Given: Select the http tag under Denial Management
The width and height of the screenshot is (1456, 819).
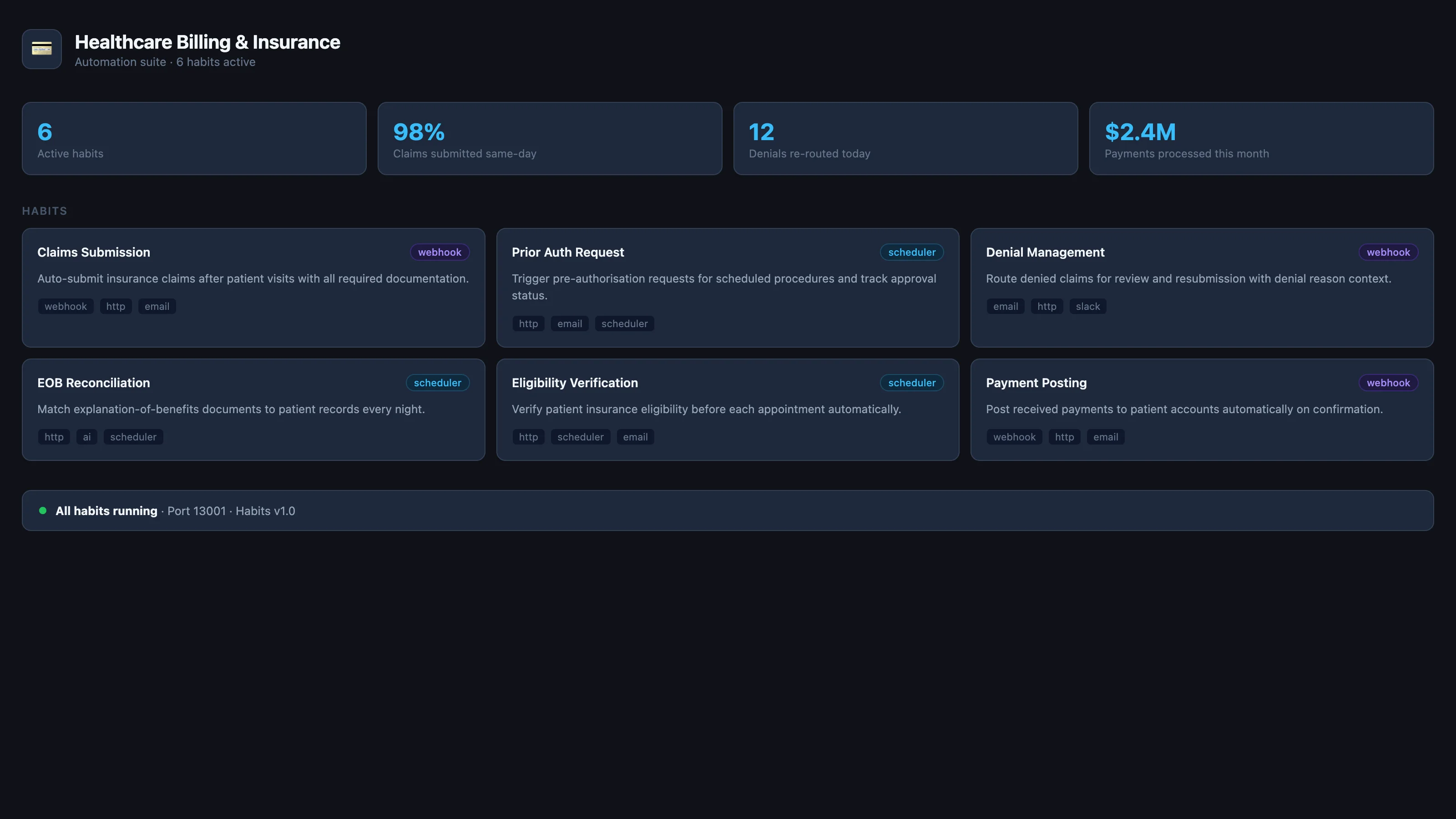Looking at the screenshot, I should click(1047, 306).
